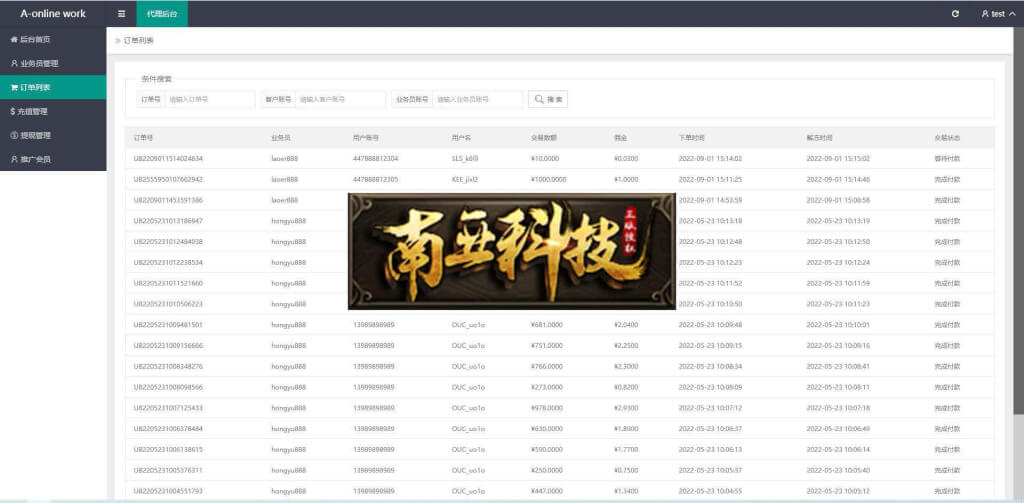The width and height of the screenshot is (1024, 503).
Task: Click commission ¥2.9300
Action: (x=626, y=408)
